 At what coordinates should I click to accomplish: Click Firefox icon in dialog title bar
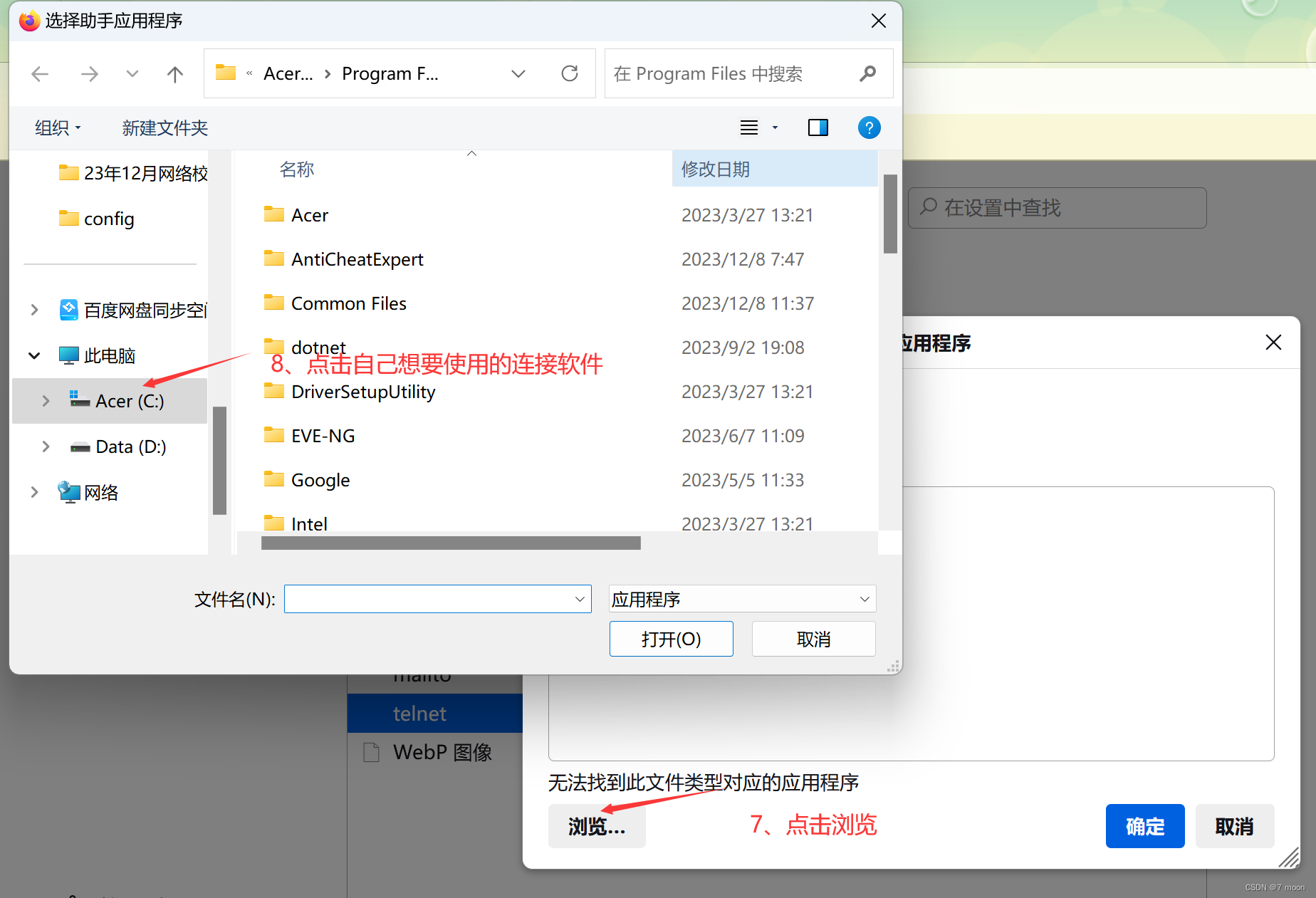(29, 21)
